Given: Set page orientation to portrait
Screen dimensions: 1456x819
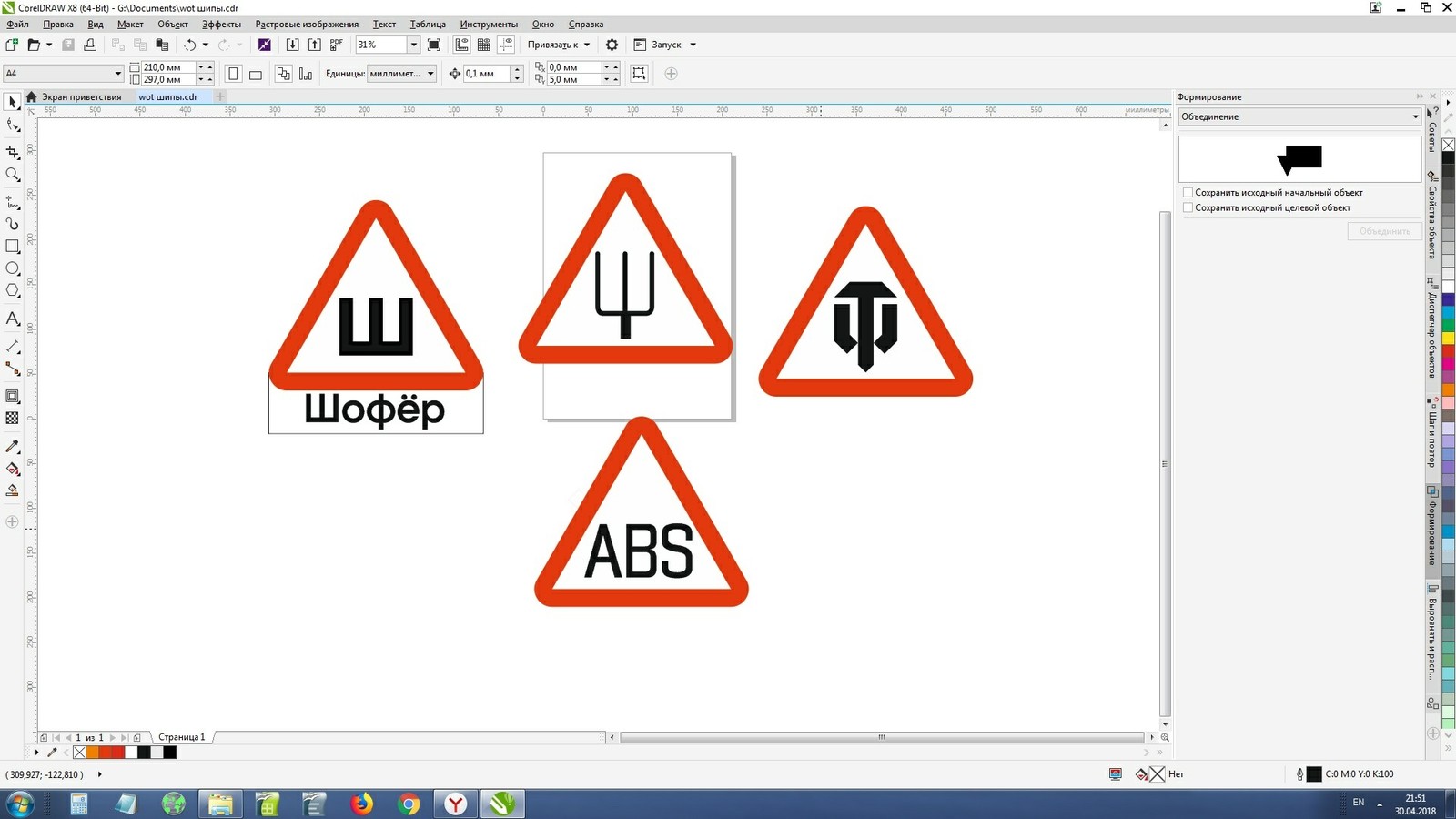Looking at the screenshot, I should 233,74.
